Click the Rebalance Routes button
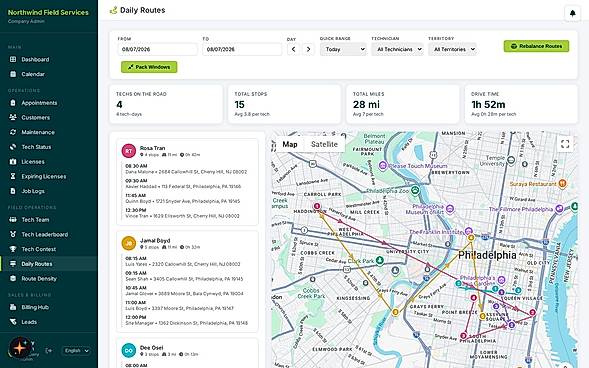The image size is (589, 368). 536,46
